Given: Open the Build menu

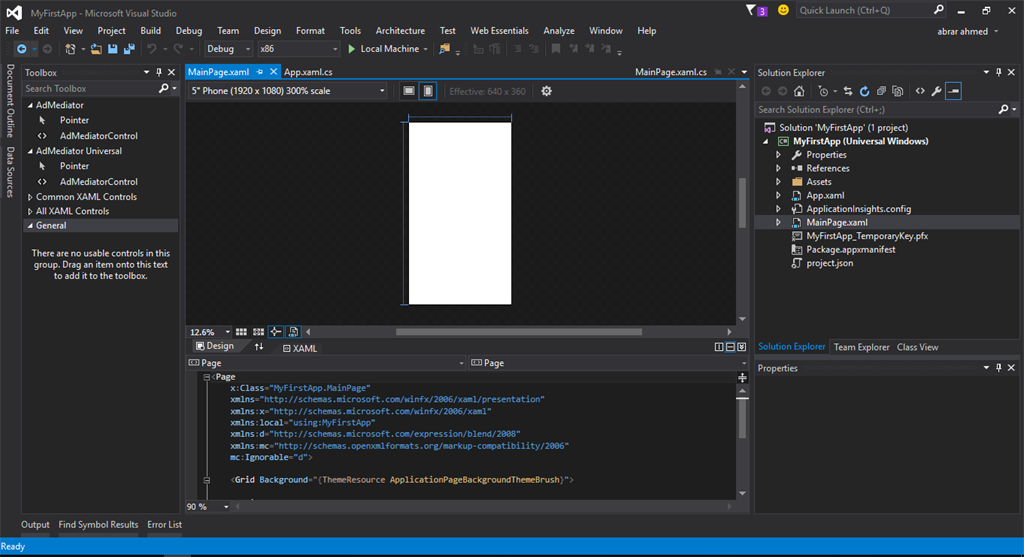Looking at the screenshot, I should click(150, 31).
